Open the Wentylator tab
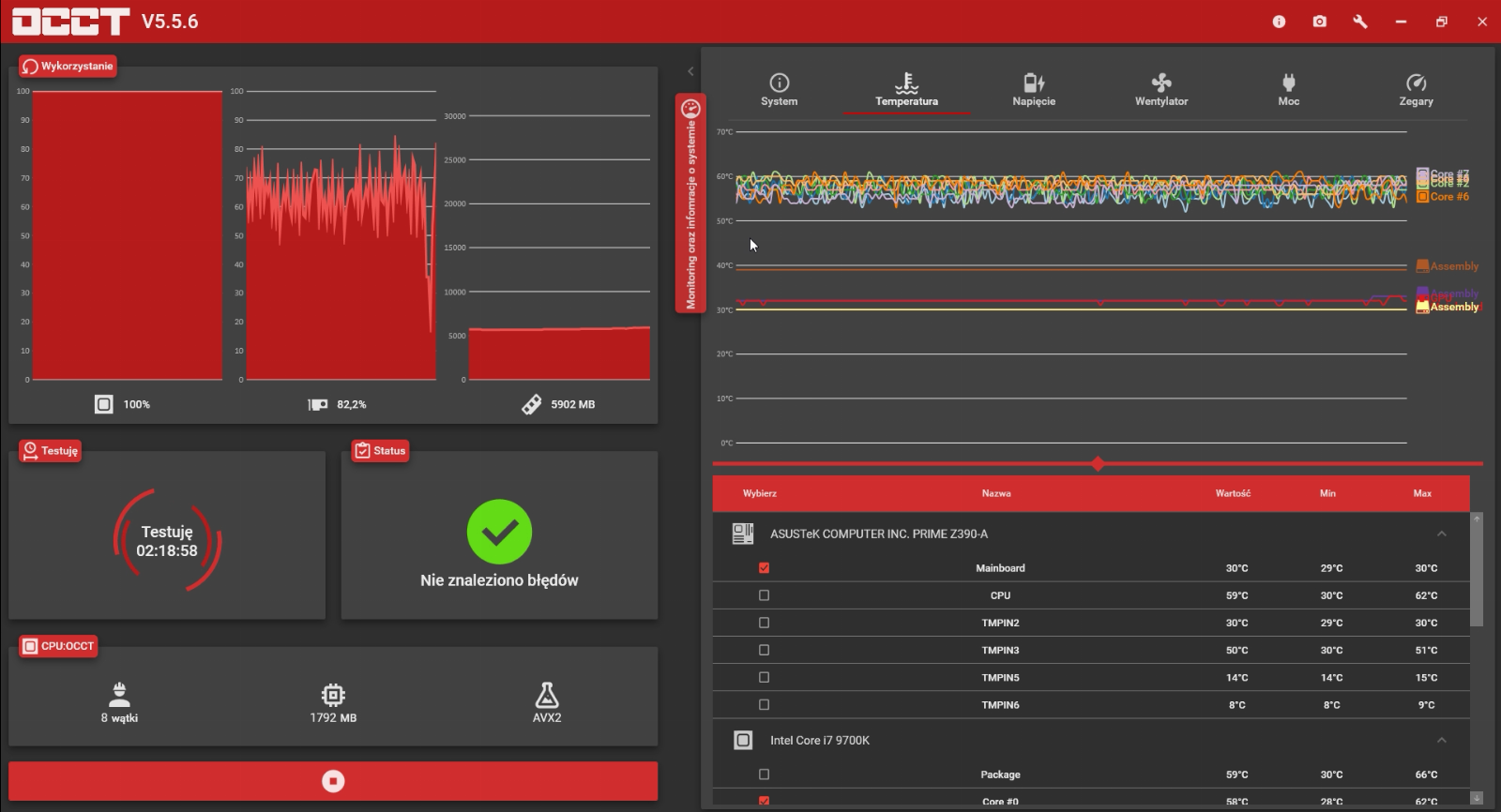Viewport: 1501px width, 812px height. click(x=1161, y=90)
